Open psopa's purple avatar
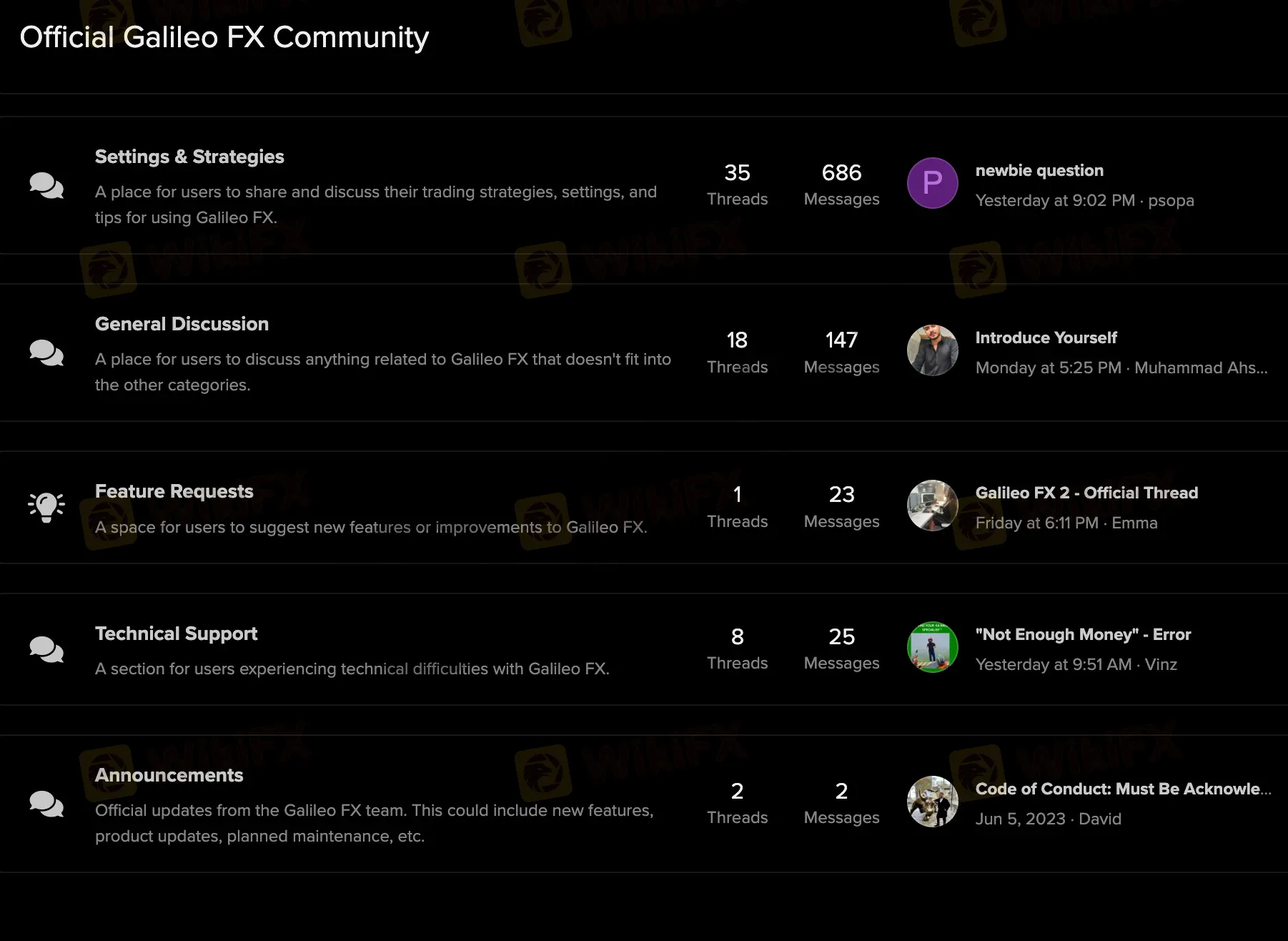1288x941 pixels. [x=931, y=183]
